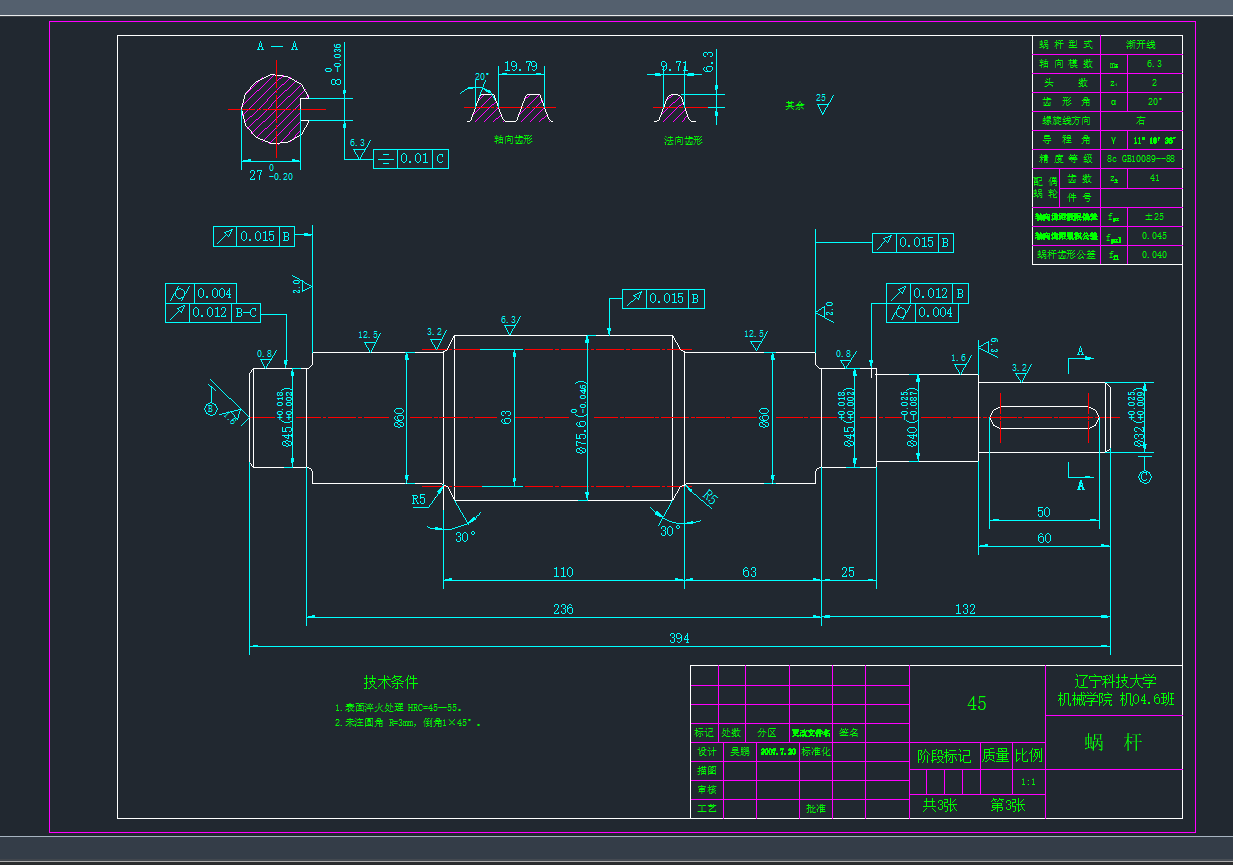The height and width of the screenshot is (865, 1233).
Task: Select the 0.015 B runout frame above worm center
Action: 664,299
